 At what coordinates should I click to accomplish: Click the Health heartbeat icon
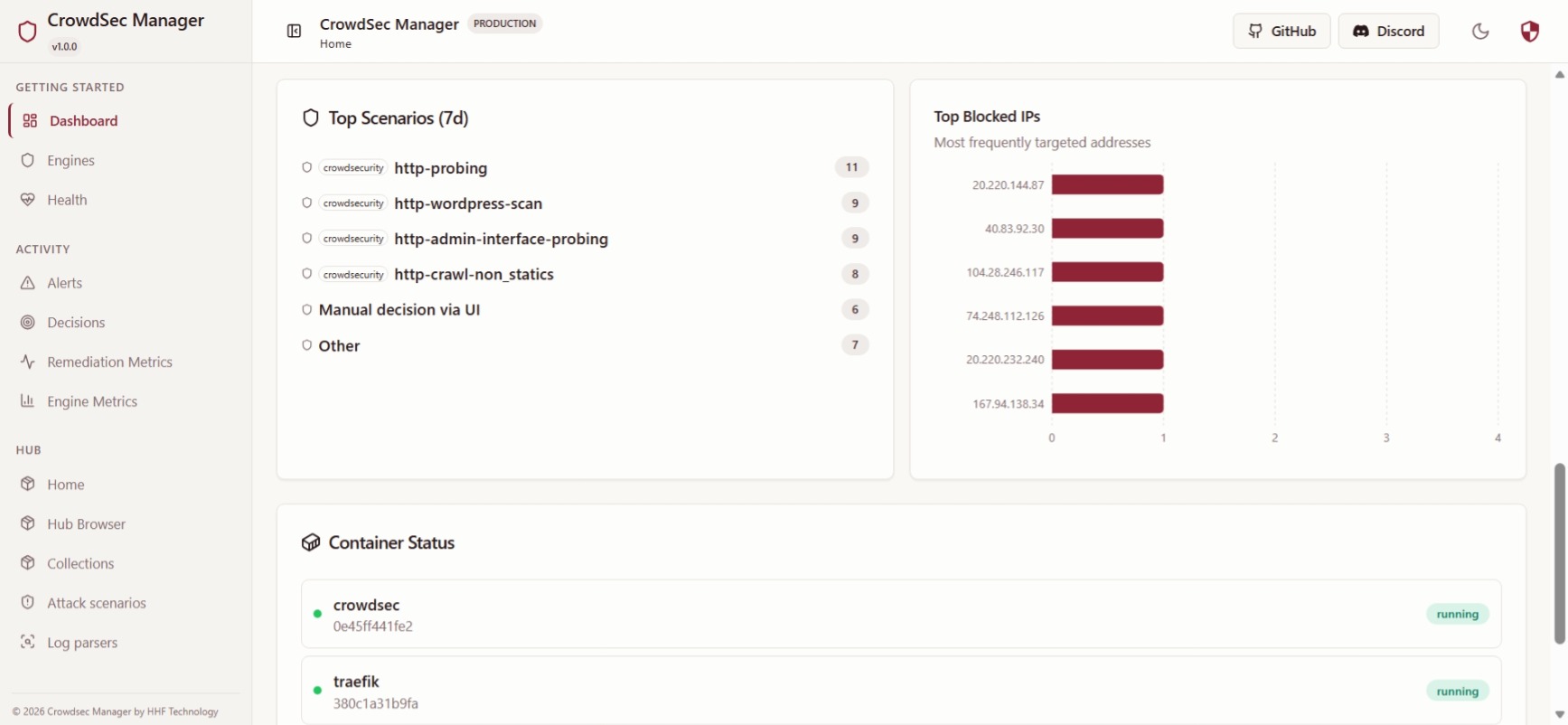coord(28,200)
